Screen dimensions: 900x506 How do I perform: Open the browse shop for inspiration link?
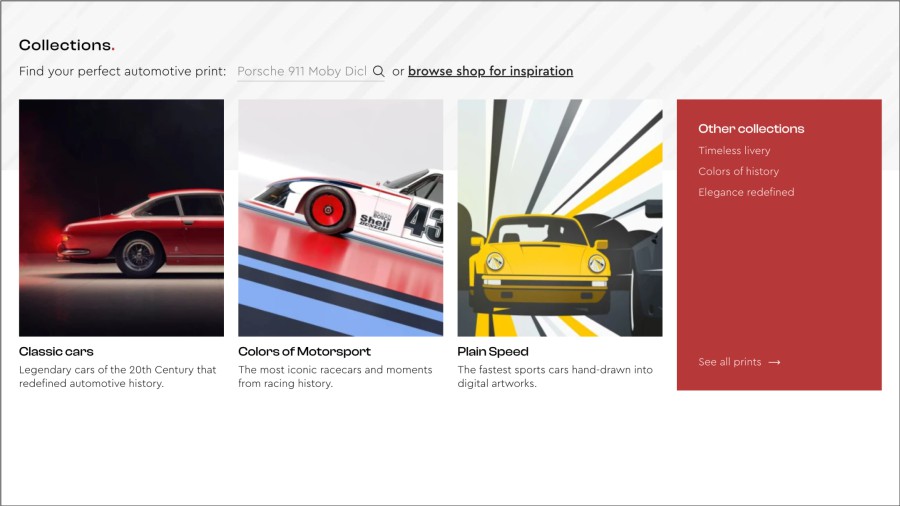(x=490, y=71)
